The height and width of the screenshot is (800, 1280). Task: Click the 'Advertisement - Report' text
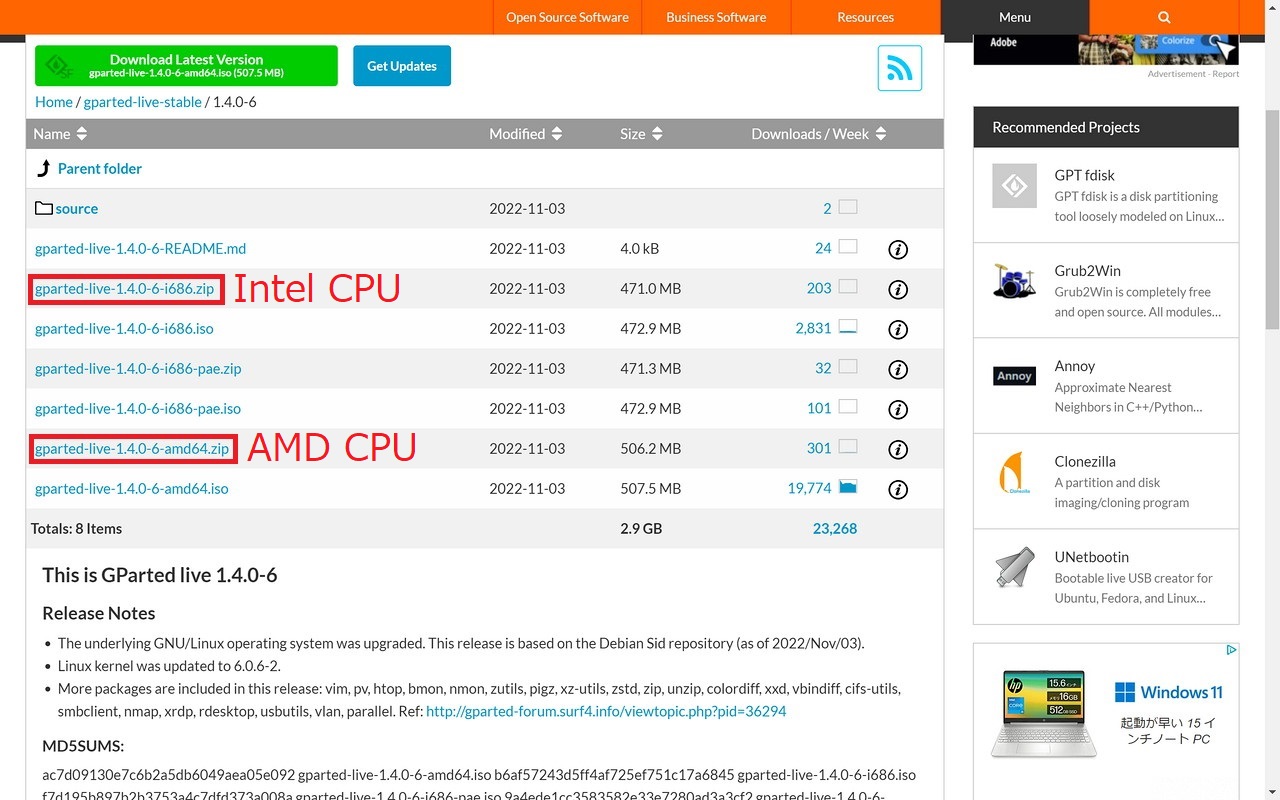coord(1193,74)
